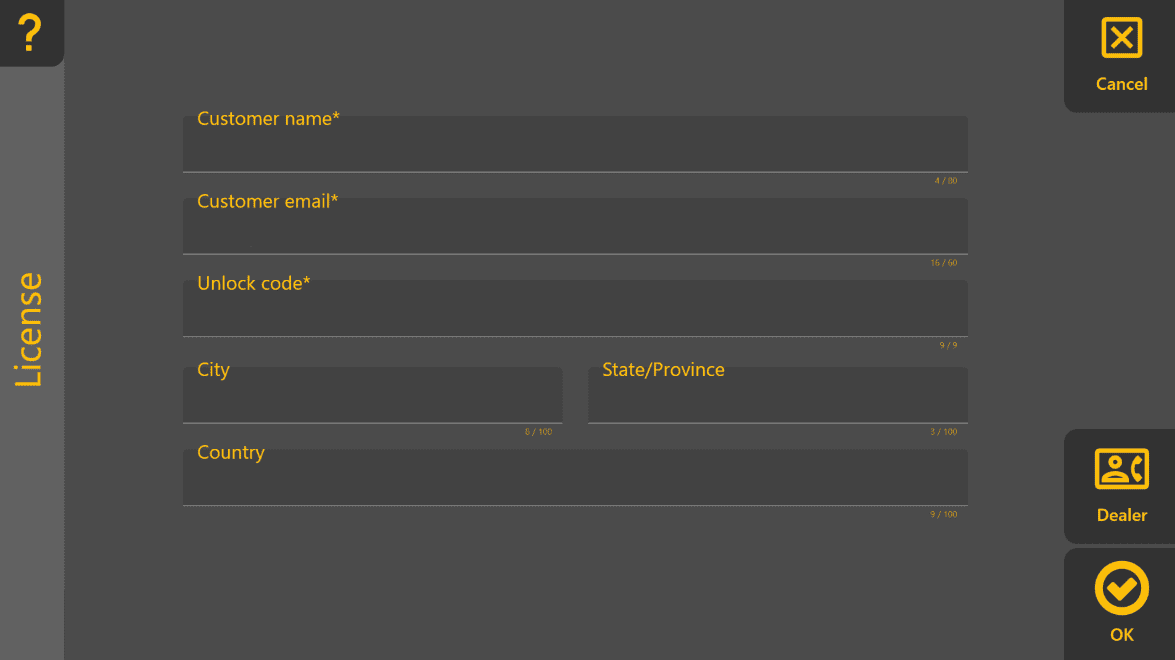Click the Unlock code* label text

pyautogui.click(x=253, y=283)
